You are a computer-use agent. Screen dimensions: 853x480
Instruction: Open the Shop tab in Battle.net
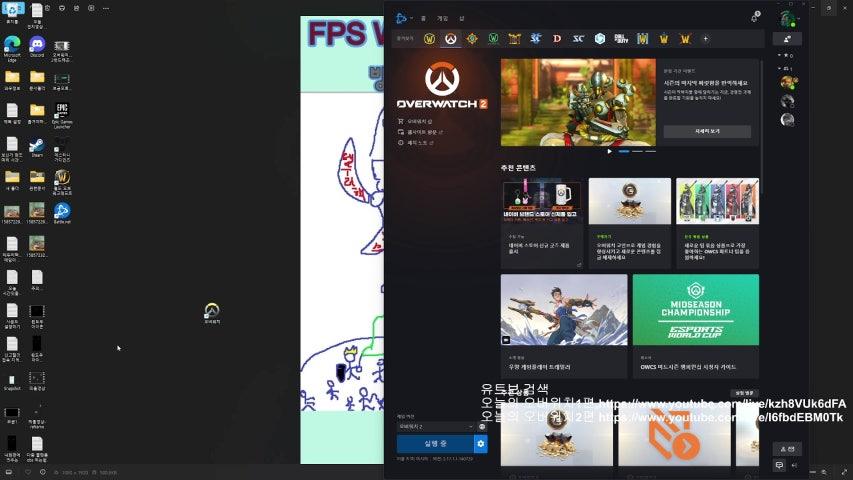pos(461,19)
